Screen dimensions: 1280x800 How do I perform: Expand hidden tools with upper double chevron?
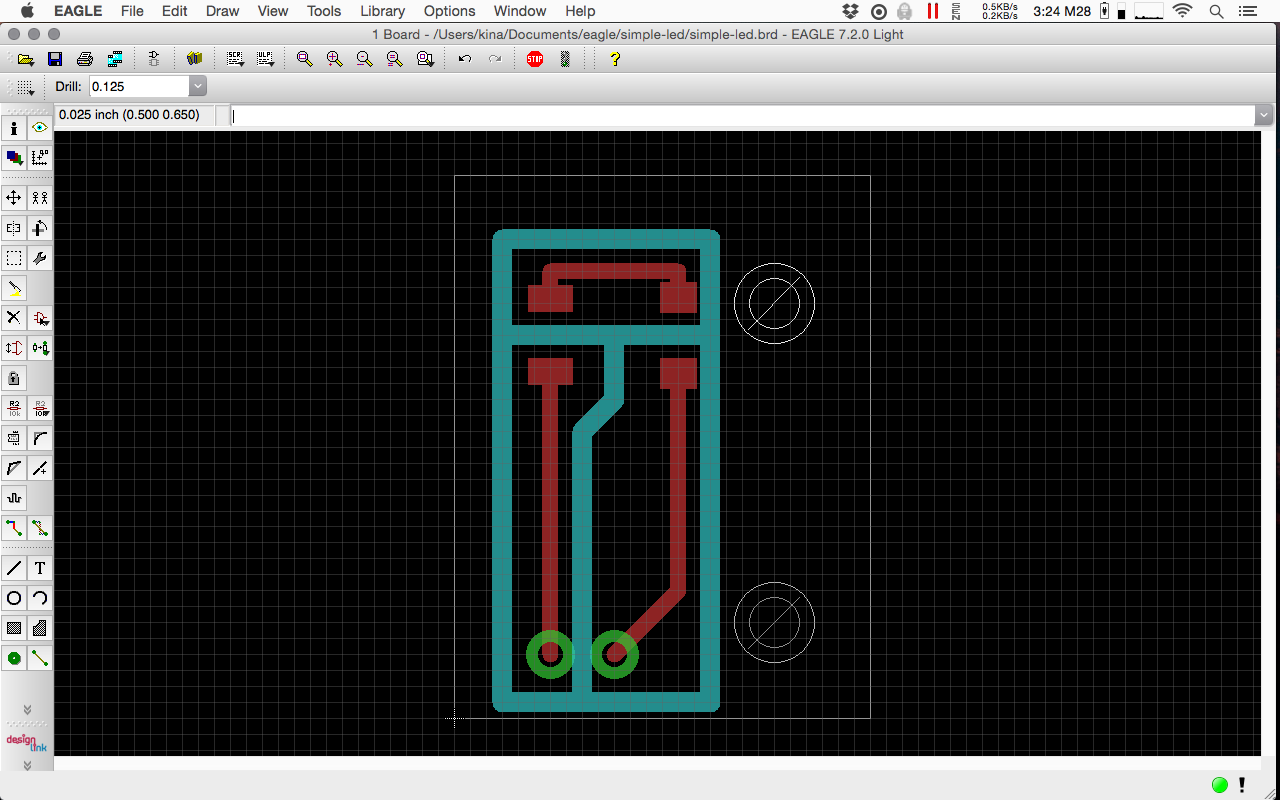pyautogui.click(x=27, y=709)
